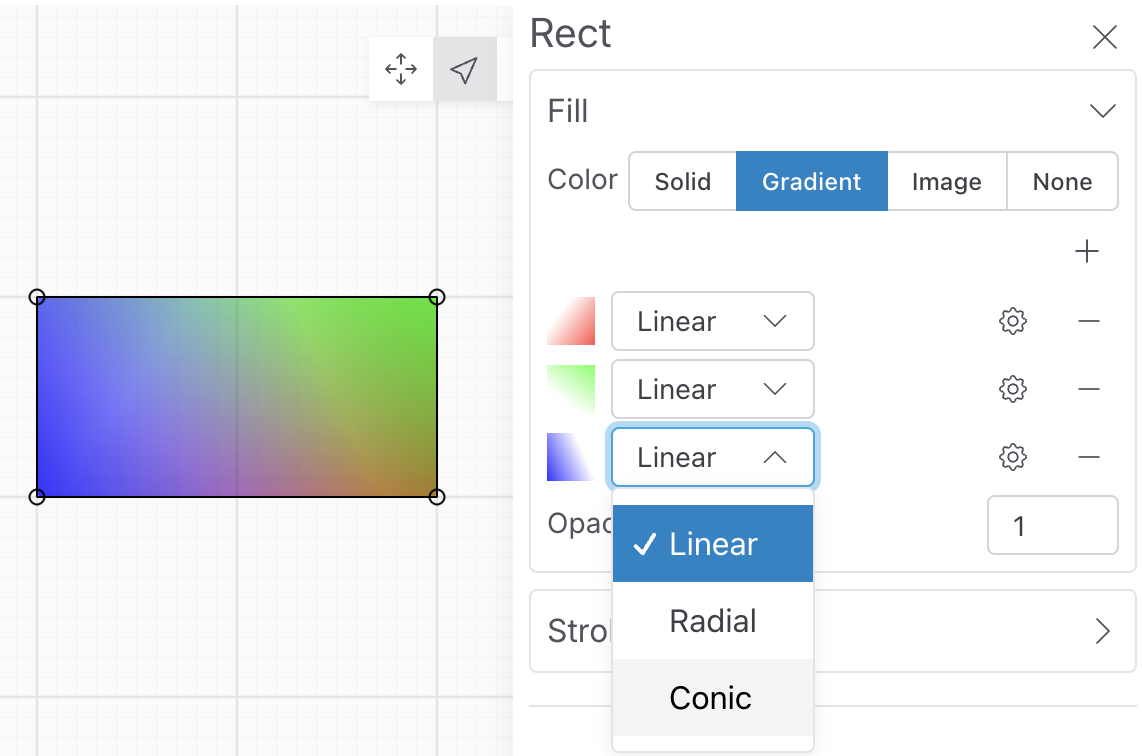
Task: Expand the Stroke section
Action: (1102, 631)
